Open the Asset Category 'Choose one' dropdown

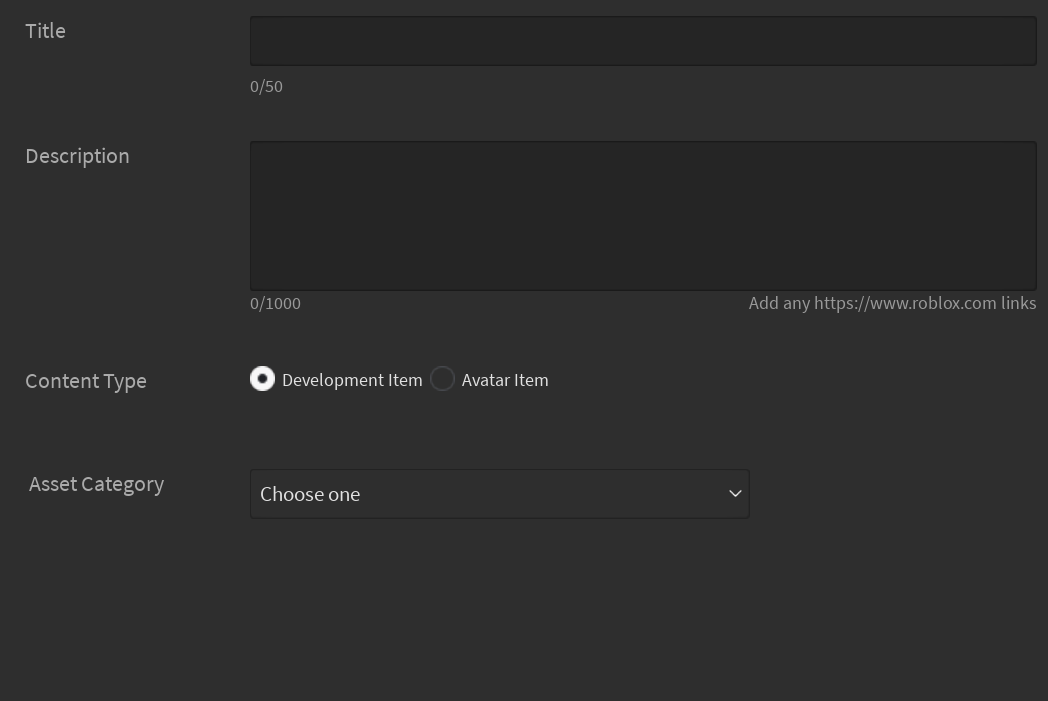pyautogui.click(x=499, y=494)
